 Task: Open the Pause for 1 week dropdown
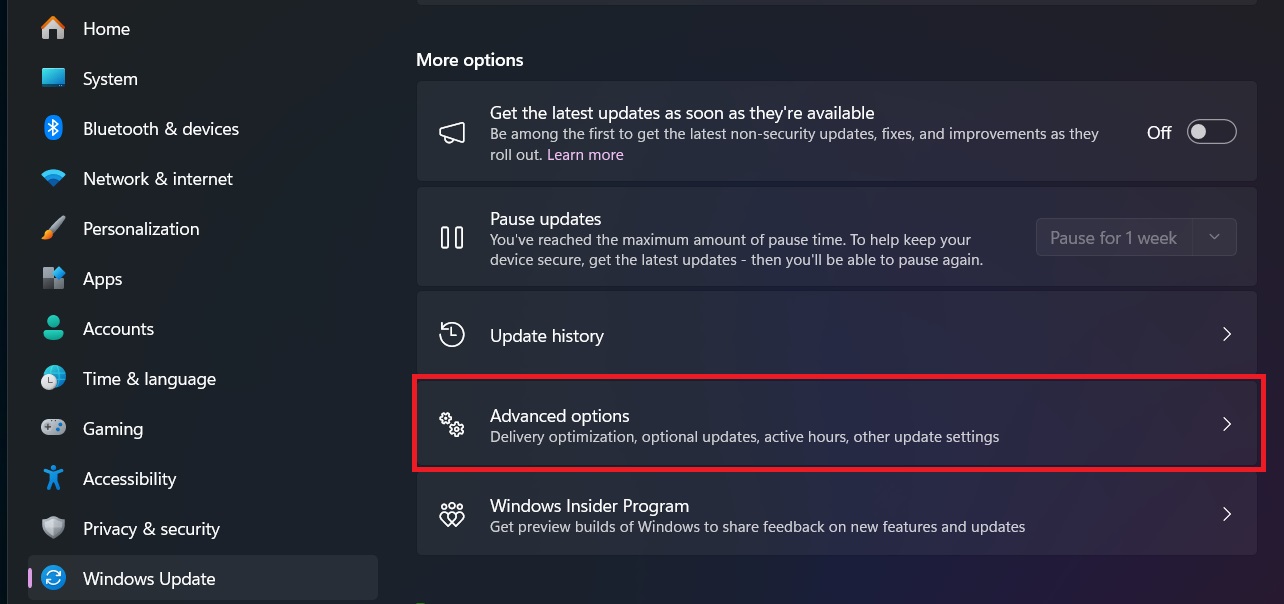pos(1136,238)
